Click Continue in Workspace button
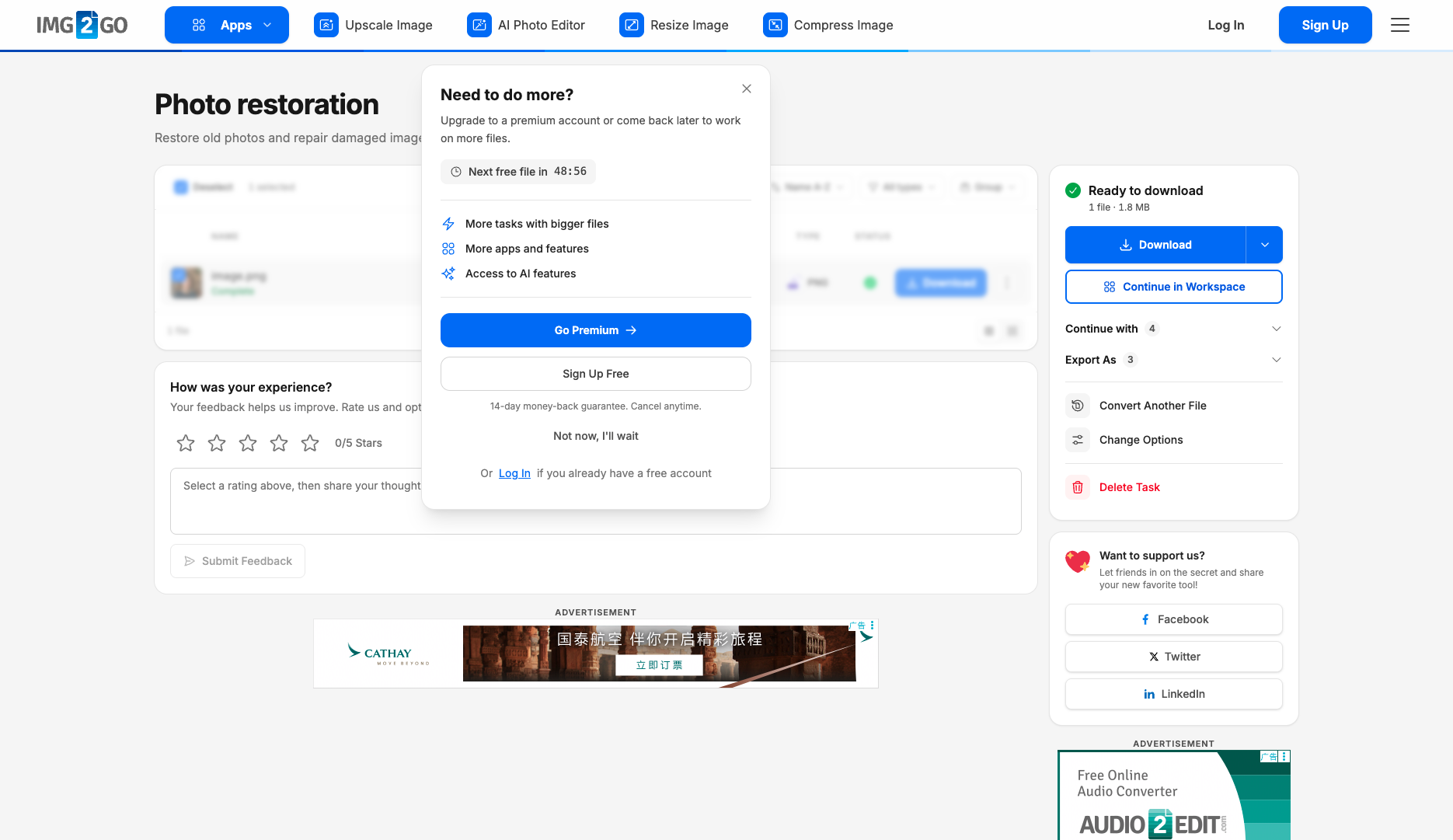This screenshot has width=1453, height=840. point(1174,287)
